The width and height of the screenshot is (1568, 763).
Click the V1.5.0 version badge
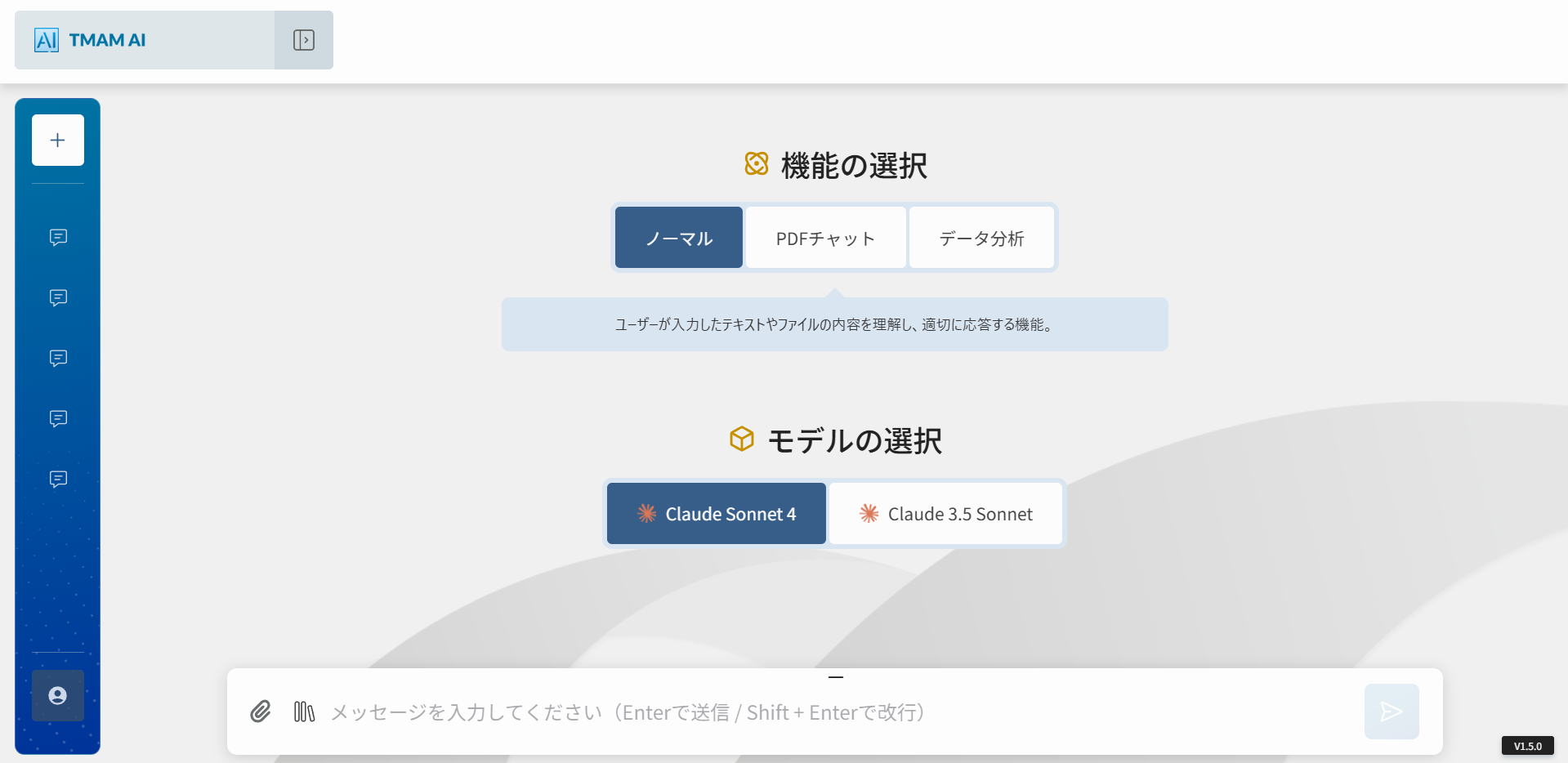point(1528,746)
